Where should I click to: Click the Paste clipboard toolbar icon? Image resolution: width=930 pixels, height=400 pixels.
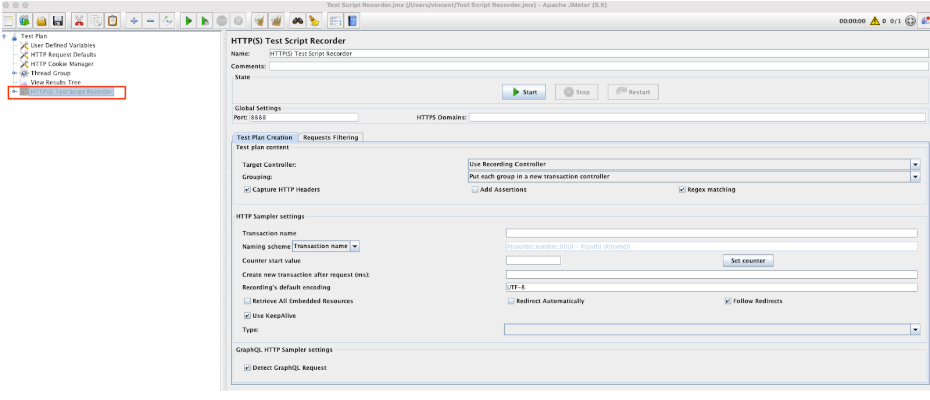click(x=112, y=20)
